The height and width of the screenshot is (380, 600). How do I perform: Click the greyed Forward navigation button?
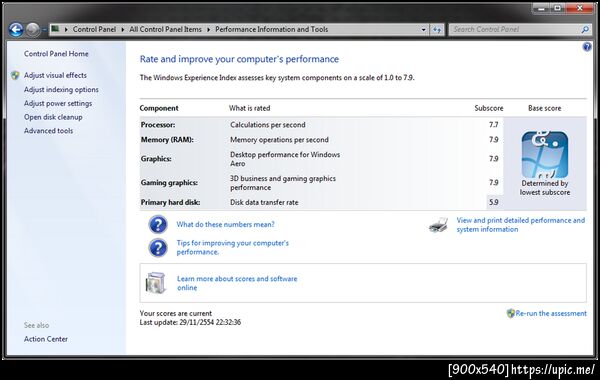click(x=33, y=29)
